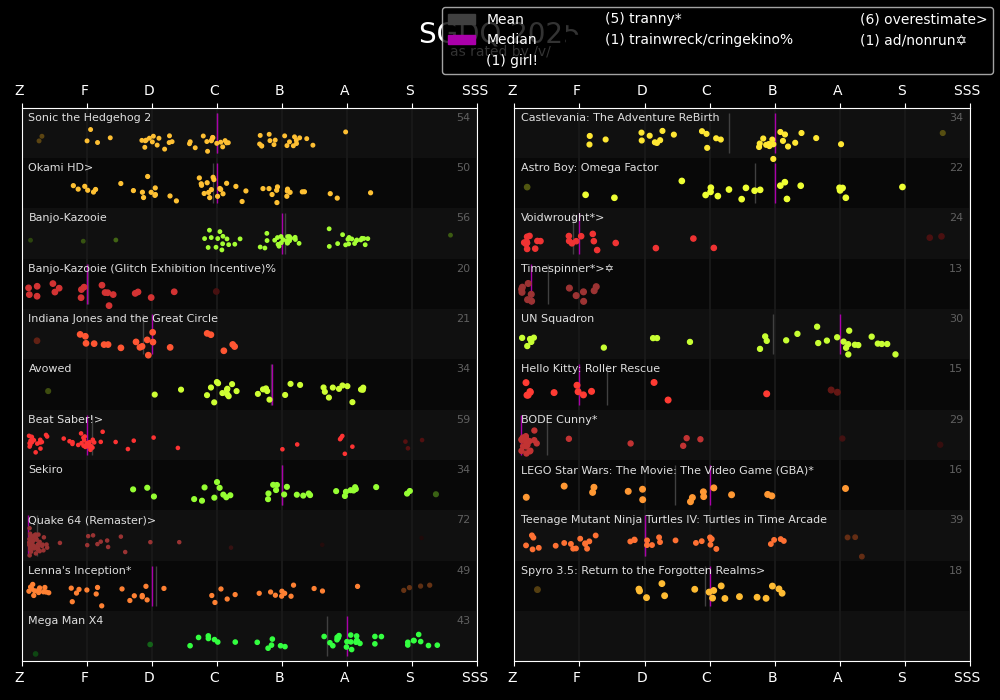Image resolution: width=1000 pixels, height=700 pixels.
Task: Click the vote count "15" for Hello Kitty
Action: tap(955, 368)
